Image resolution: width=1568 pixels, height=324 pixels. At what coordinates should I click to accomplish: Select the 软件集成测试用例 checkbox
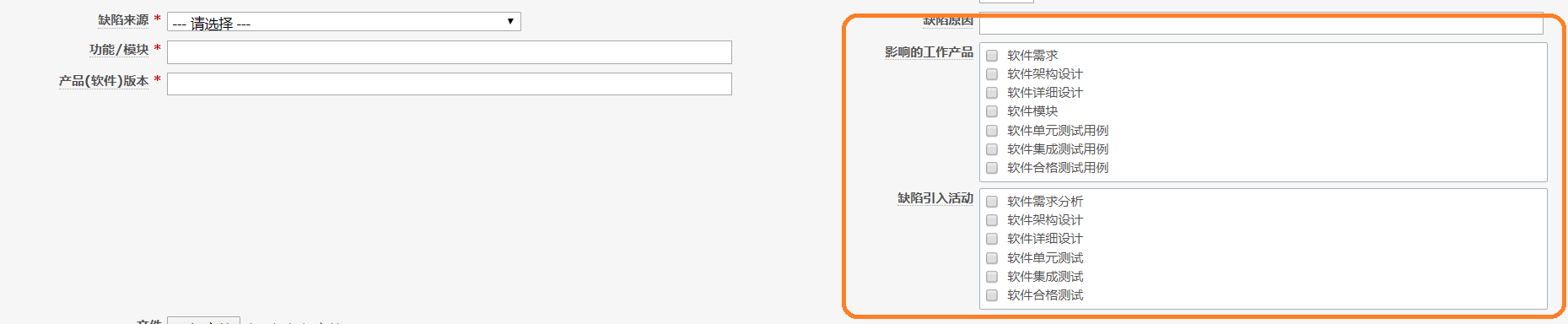992,149
